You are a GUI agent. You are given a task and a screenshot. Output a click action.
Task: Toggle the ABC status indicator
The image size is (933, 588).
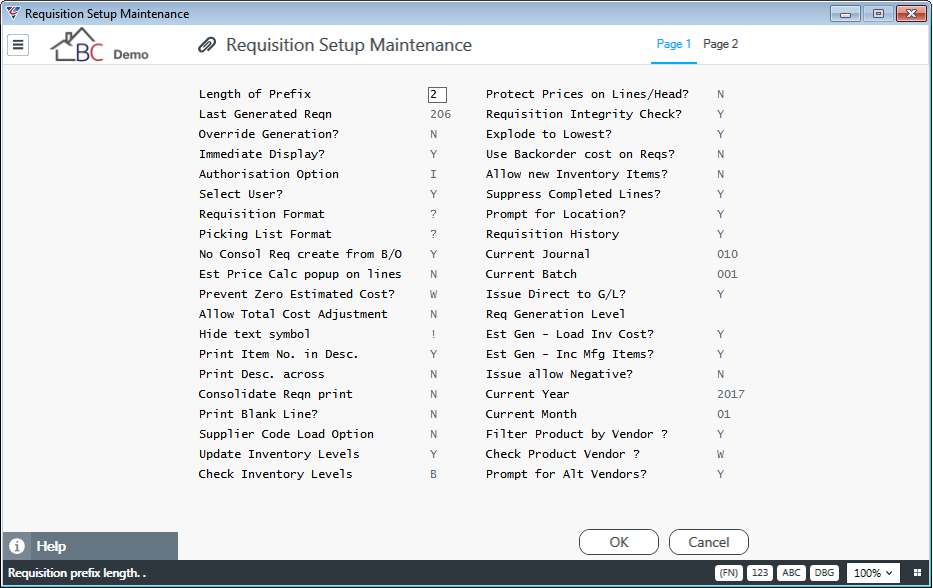pos(791,573)
